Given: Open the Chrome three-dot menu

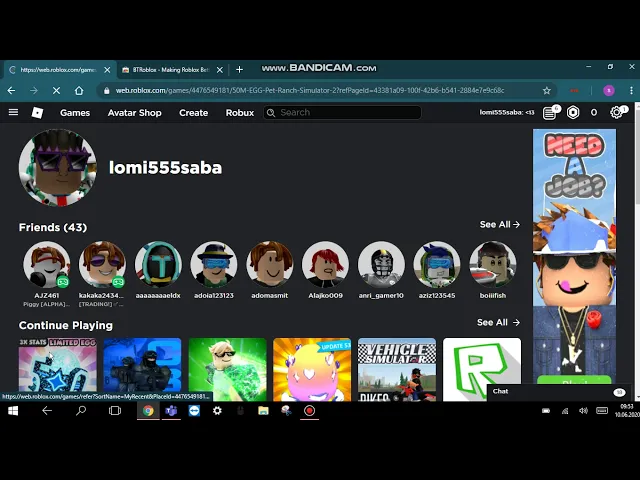Looking at the screenshot, I should (631, 90).
